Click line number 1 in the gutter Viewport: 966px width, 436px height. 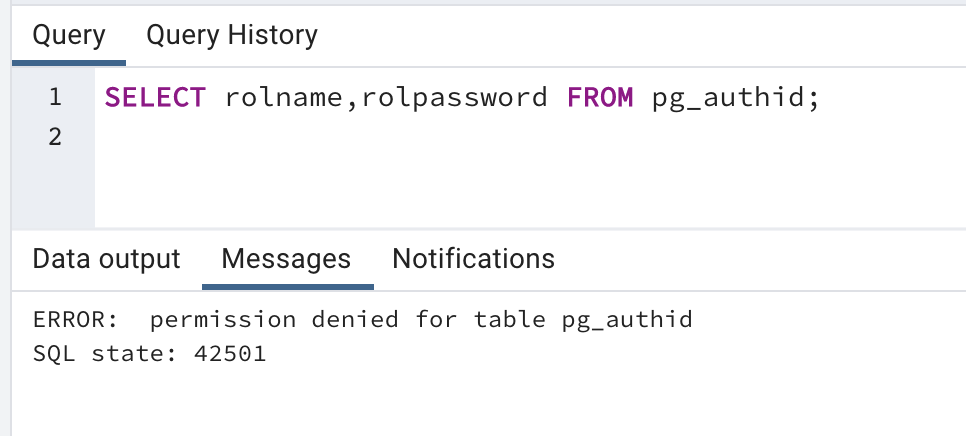(55, 98)
